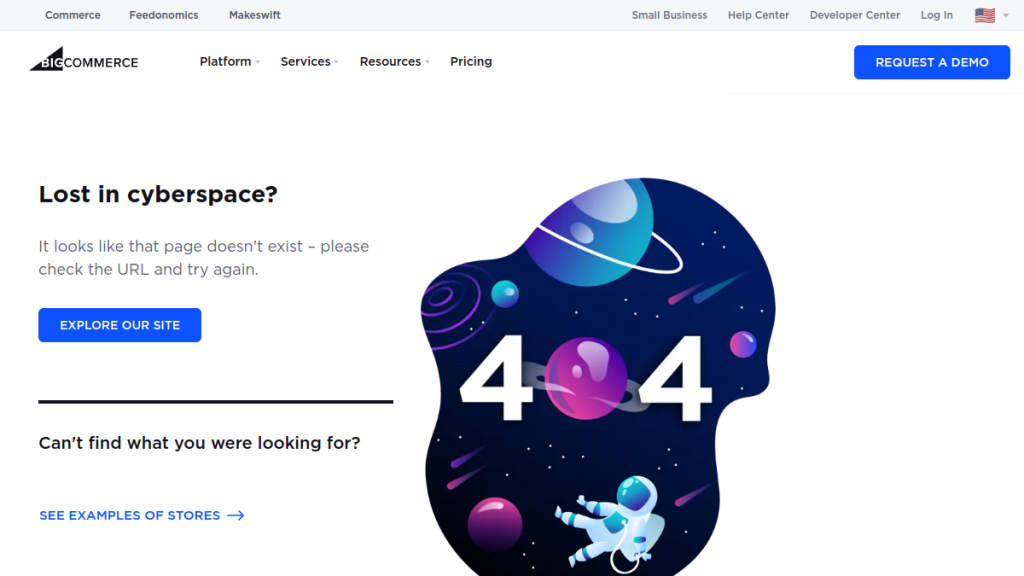This screenshot has height=576, width=1024.
Task: Go to the Pricing page
Action: click(471, 62)
